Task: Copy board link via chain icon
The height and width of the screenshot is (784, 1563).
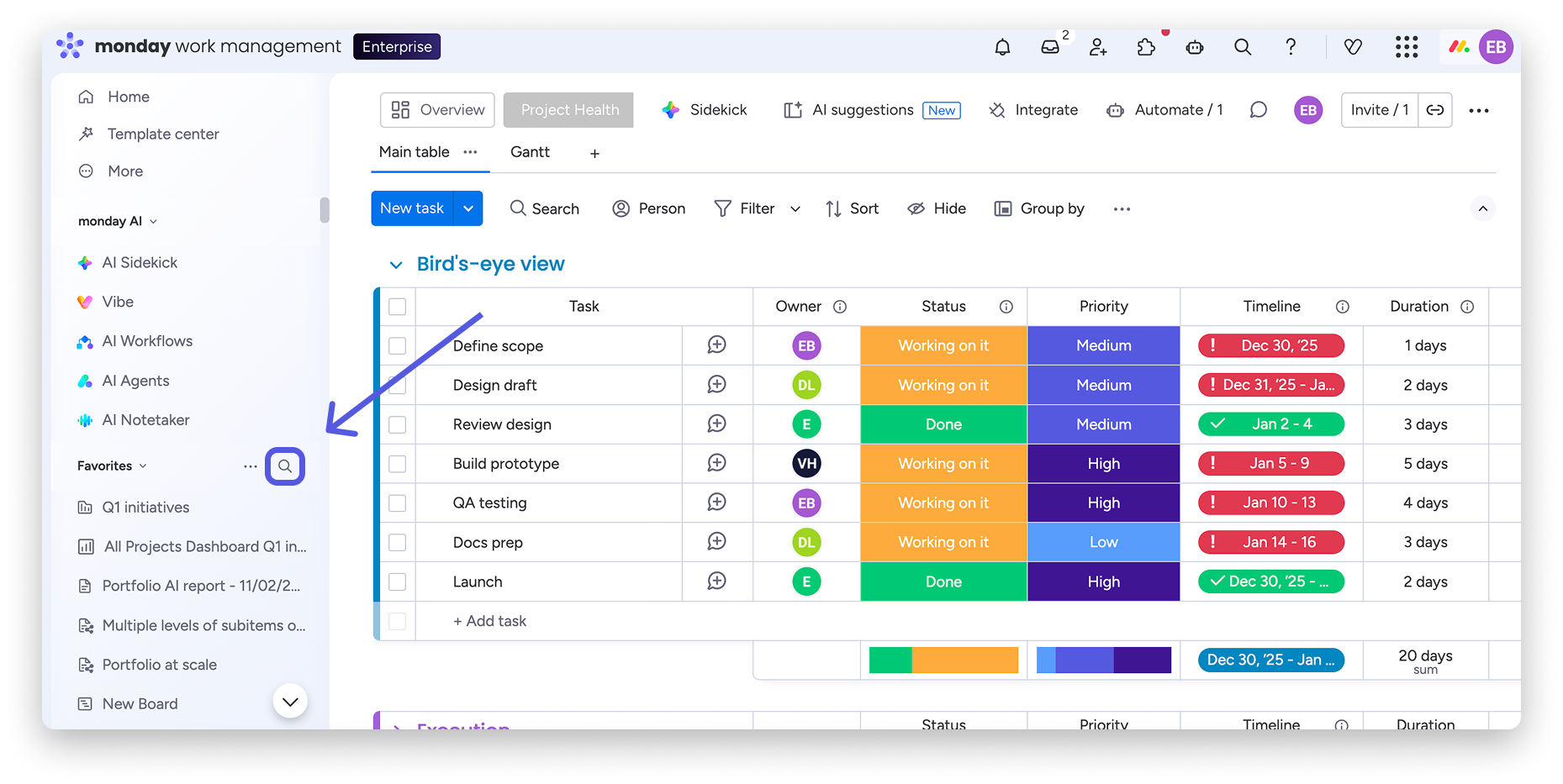Action: click(1435, 110)
